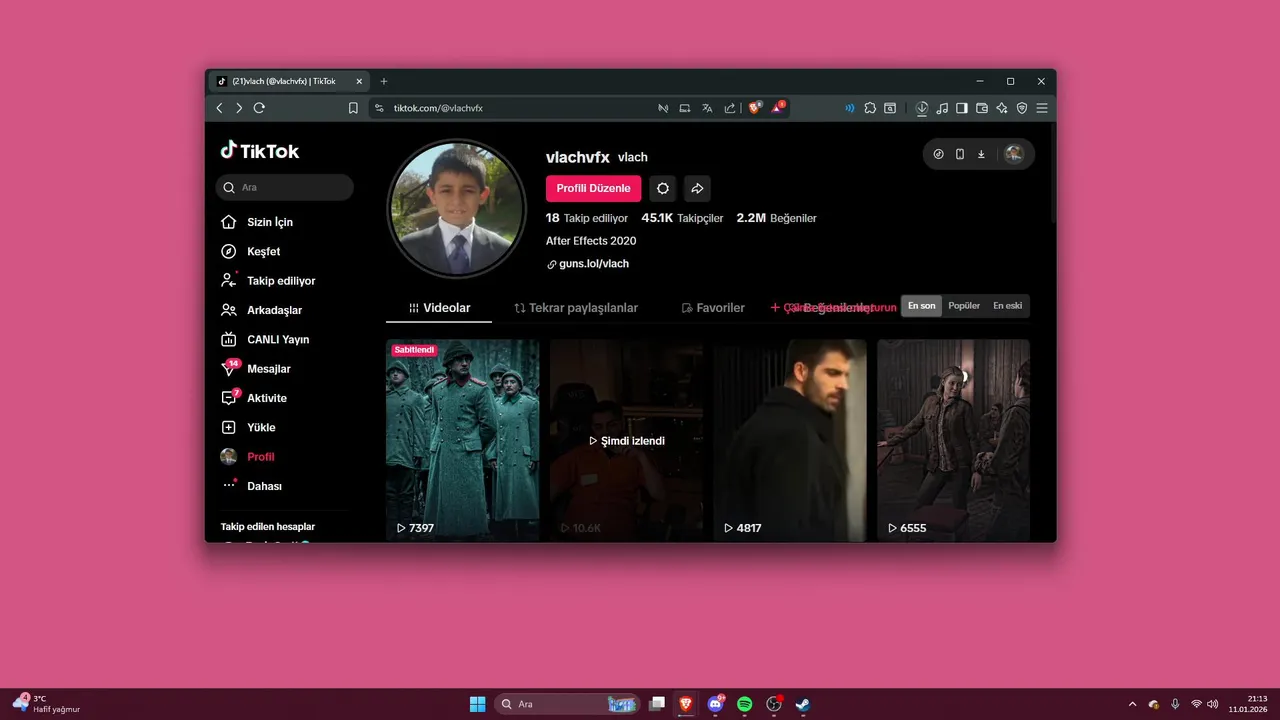Click Profili Düzenle button
The image size is (1280, 720).
pyautogui.click(x=593, y=188)
